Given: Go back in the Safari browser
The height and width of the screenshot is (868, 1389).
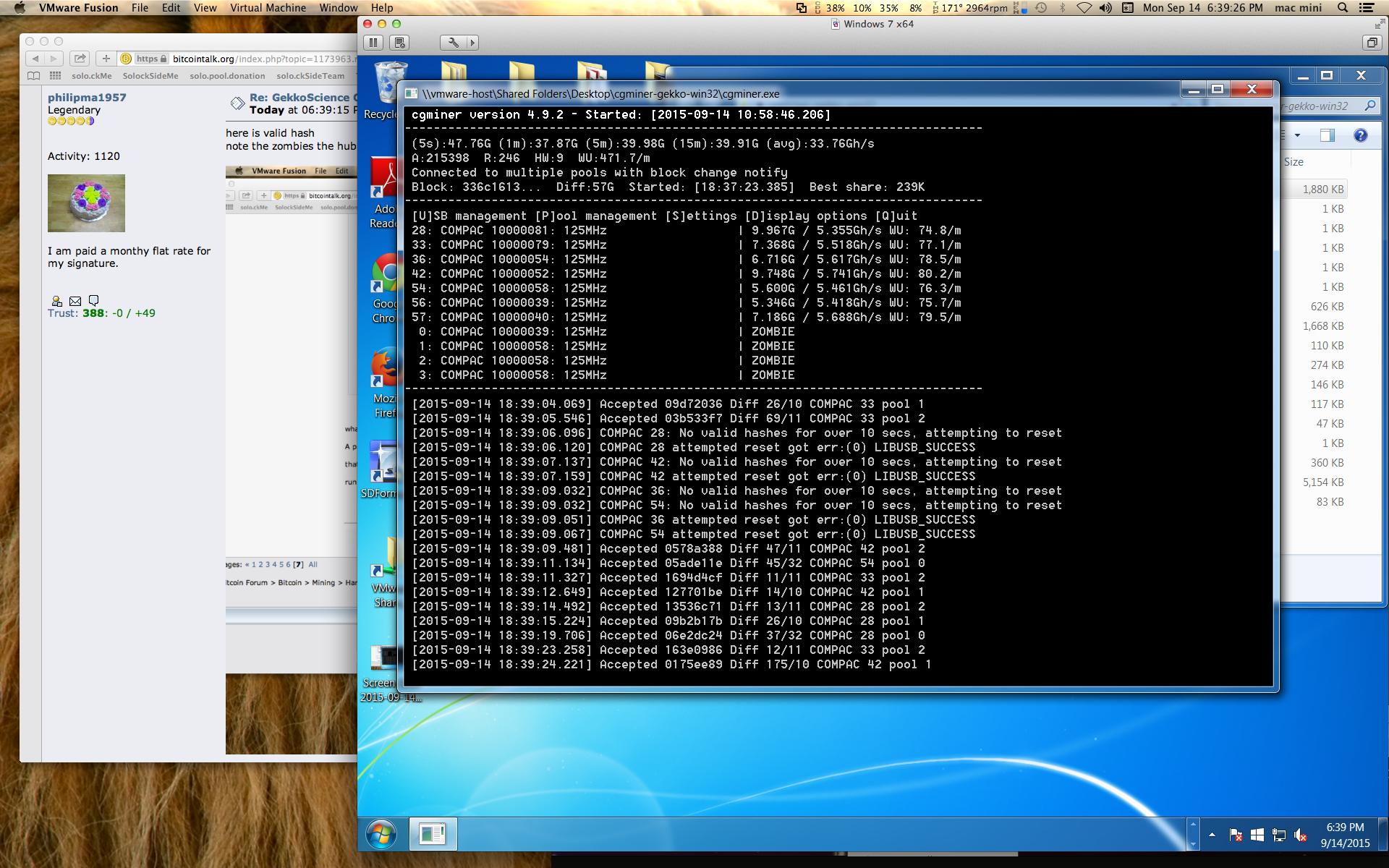Looking at the screenshot, I should coord(35,59).
